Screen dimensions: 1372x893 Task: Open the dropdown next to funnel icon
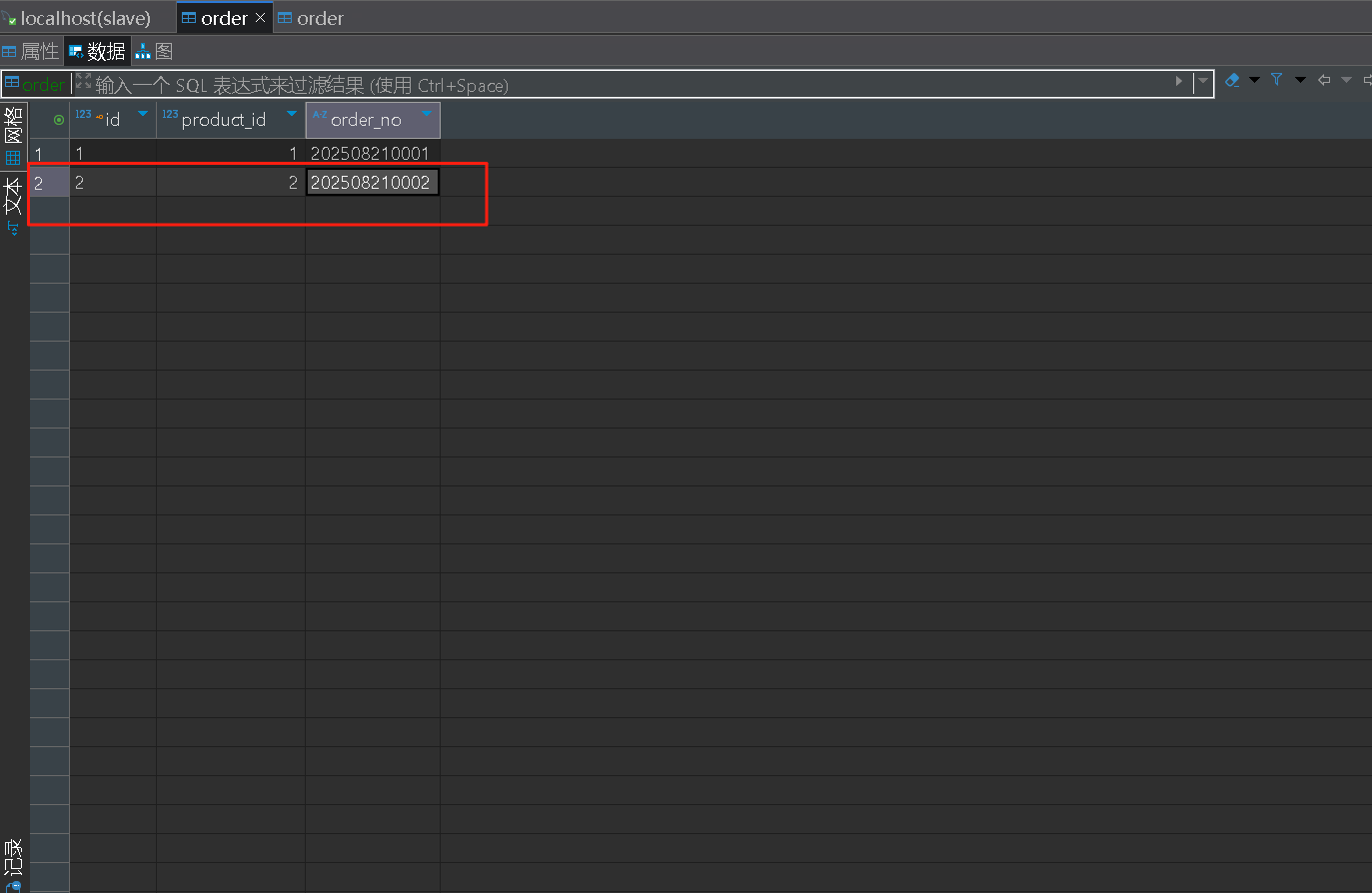pos(1300,80)
